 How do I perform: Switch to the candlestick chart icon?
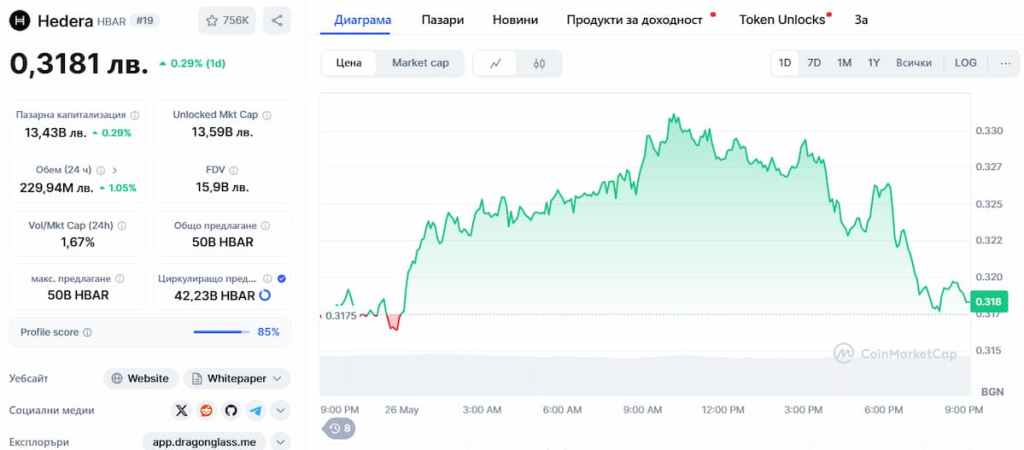540,63
